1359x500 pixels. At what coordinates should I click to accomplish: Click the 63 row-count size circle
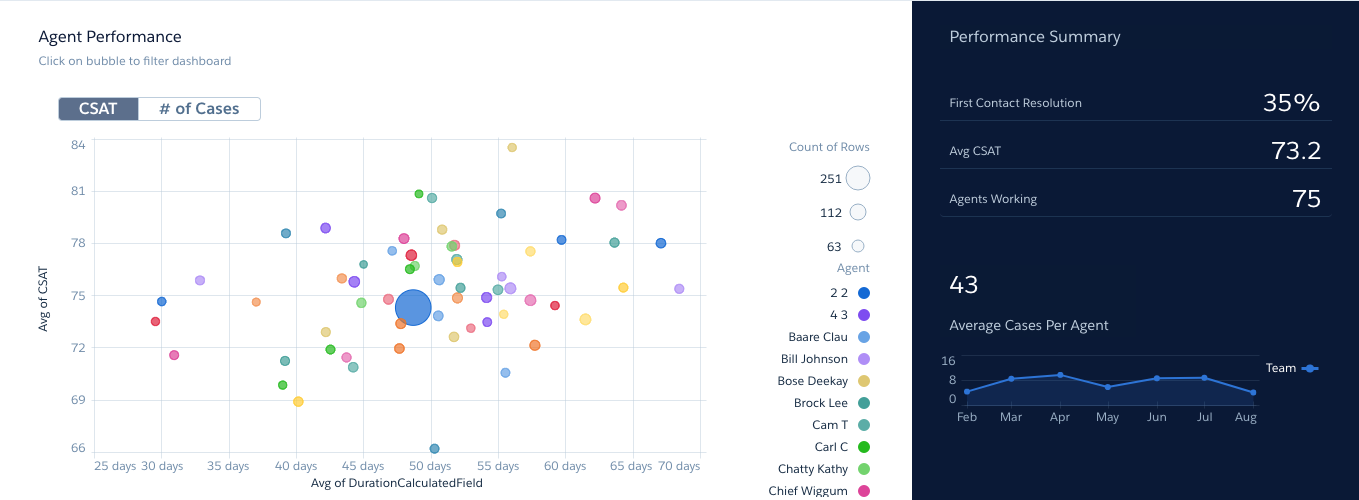[x=858, y=246]
